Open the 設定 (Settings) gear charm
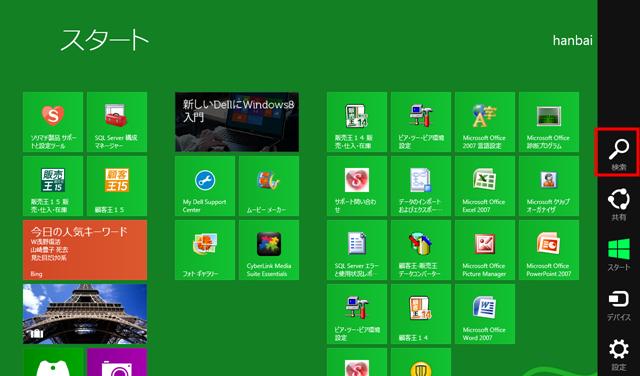This screenshot has width=640, height=376. point(619,354)
